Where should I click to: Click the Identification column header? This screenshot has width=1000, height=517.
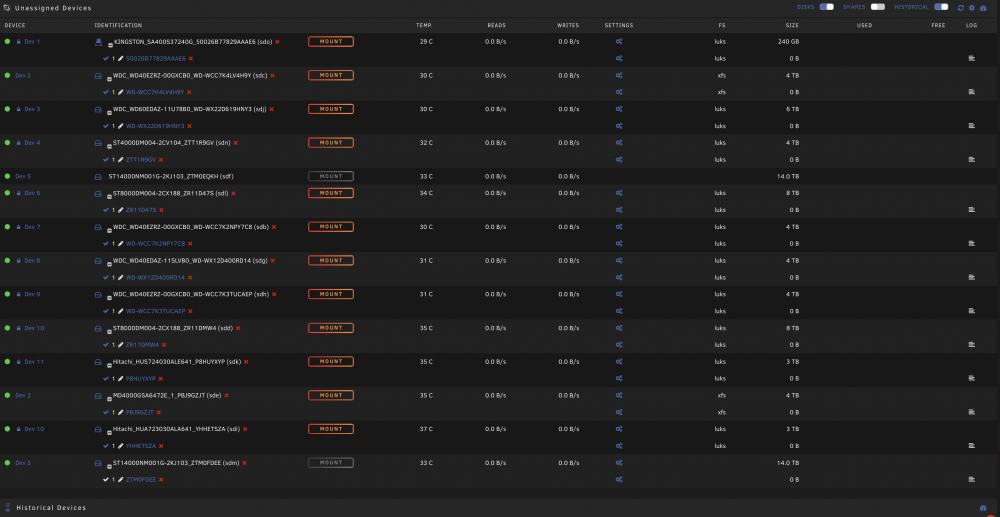click(118, 25)
